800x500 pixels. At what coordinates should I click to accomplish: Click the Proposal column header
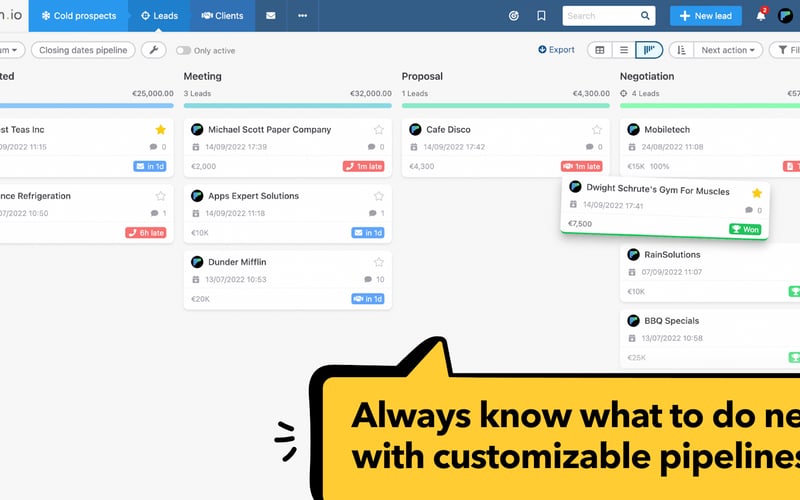[x=422, y=76]
